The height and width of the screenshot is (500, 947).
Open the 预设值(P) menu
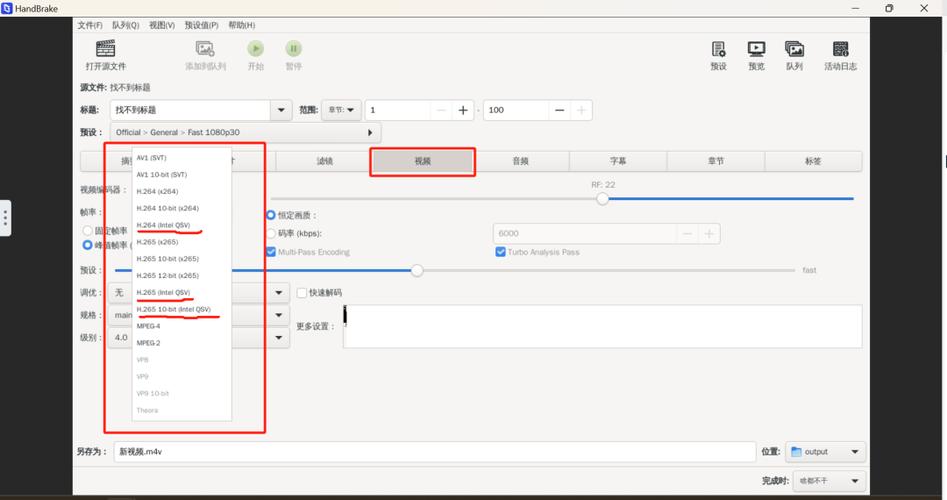point(201,25)
